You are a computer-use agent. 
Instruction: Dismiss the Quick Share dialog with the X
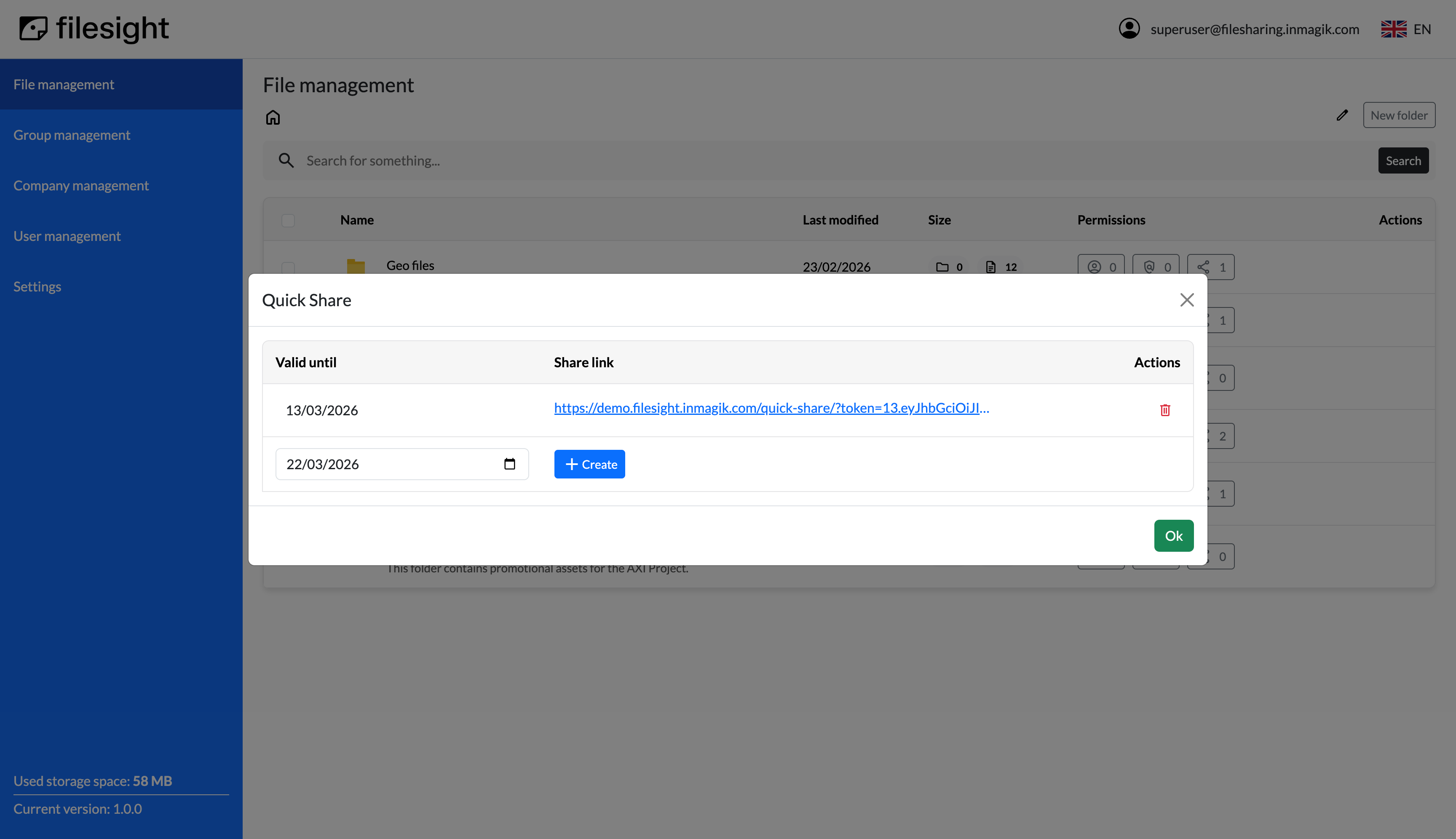[1187, 299]
